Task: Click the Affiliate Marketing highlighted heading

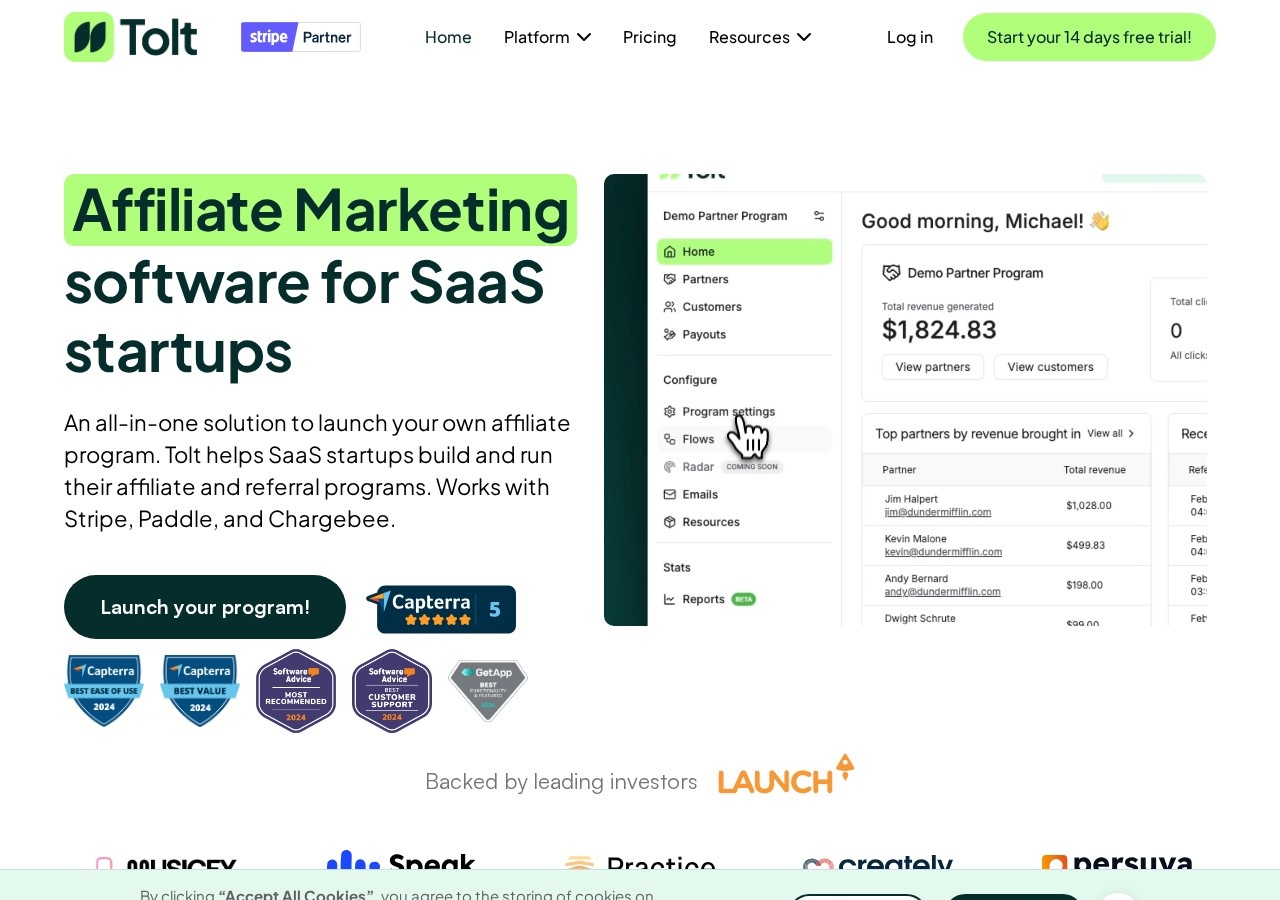Action: pyautogui.click(x=320, y=210)
